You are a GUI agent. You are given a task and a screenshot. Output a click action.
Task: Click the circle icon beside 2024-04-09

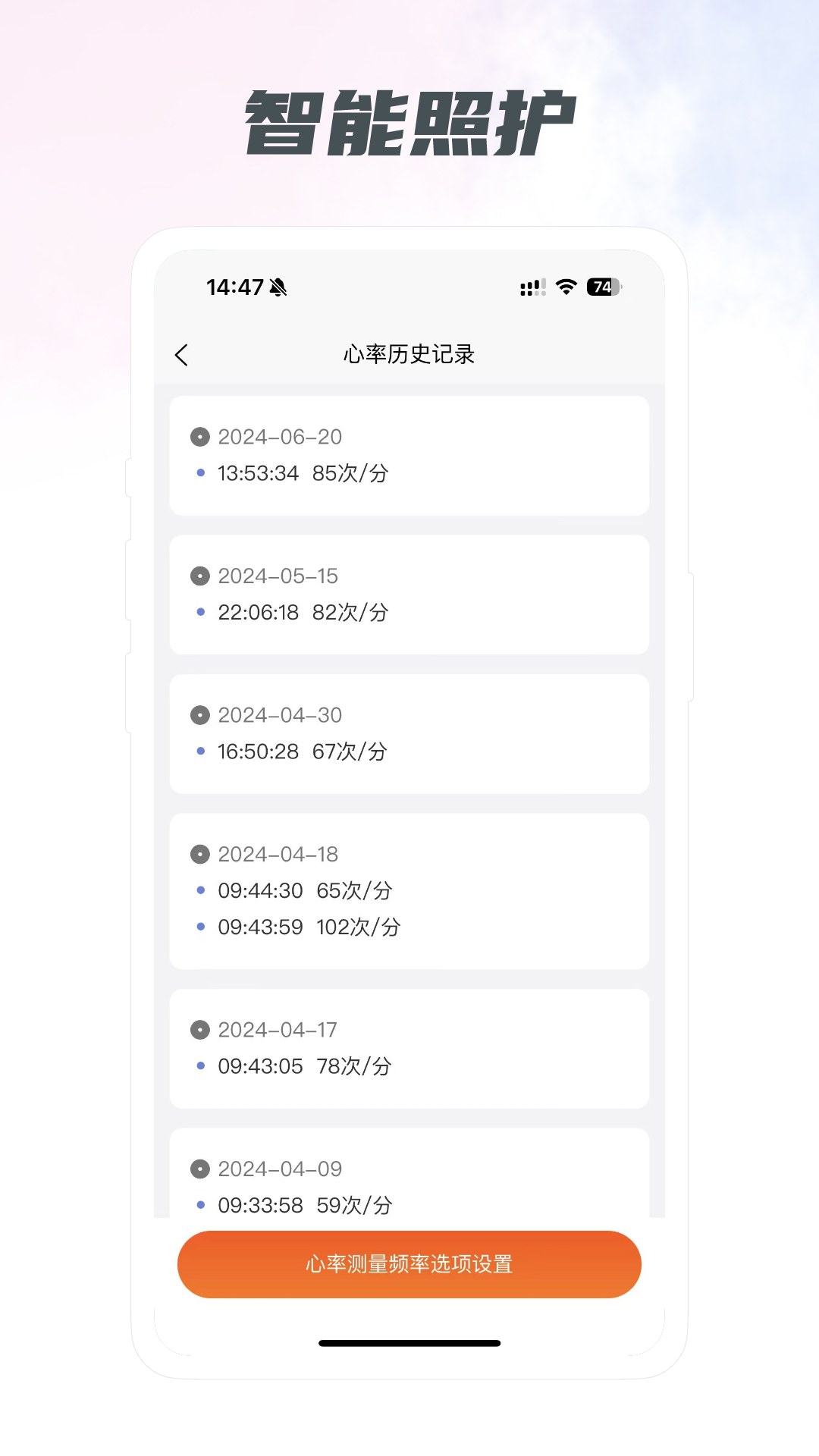click(x=200, y=1169)
